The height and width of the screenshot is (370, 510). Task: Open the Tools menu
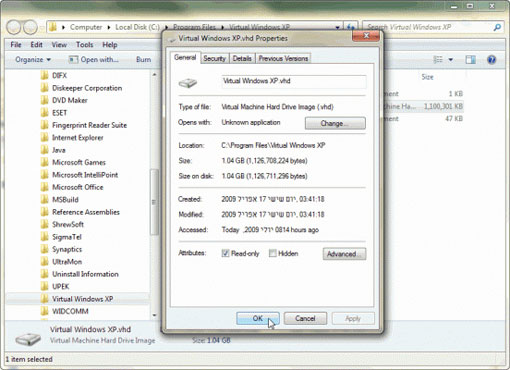84,45
